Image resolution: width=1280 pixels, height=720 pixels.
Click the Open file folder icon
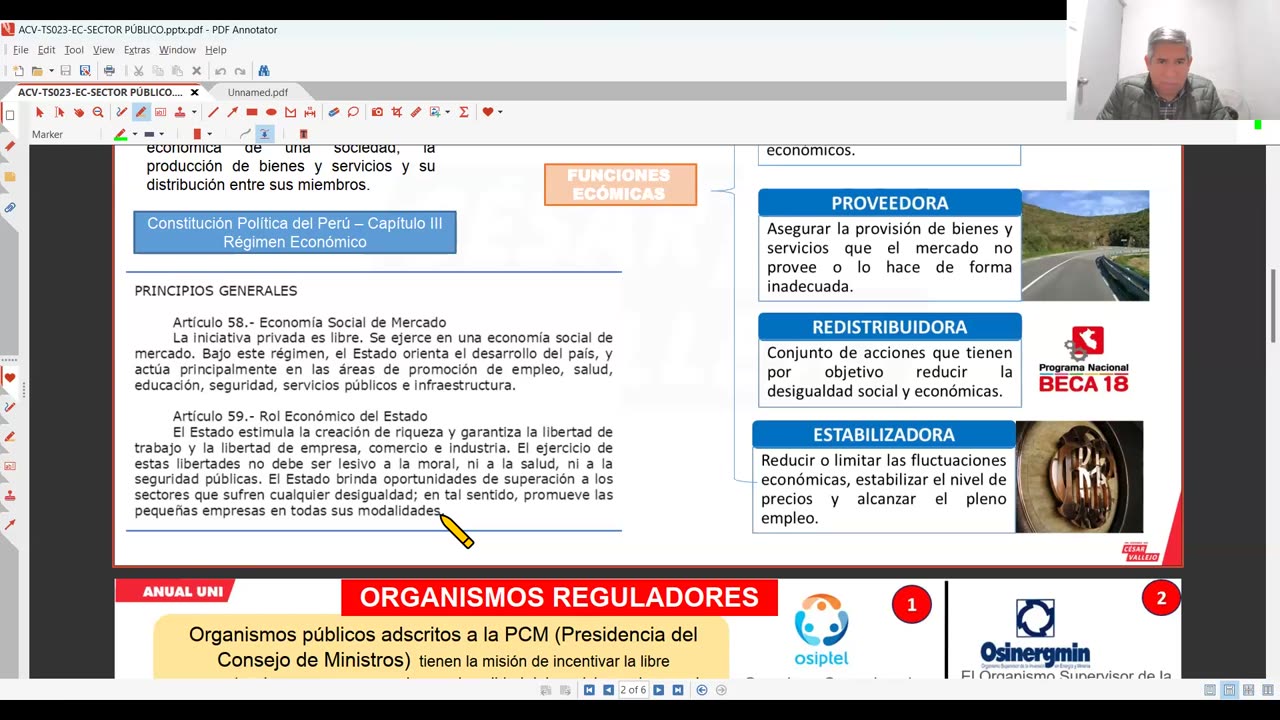(x=37, y=71)
